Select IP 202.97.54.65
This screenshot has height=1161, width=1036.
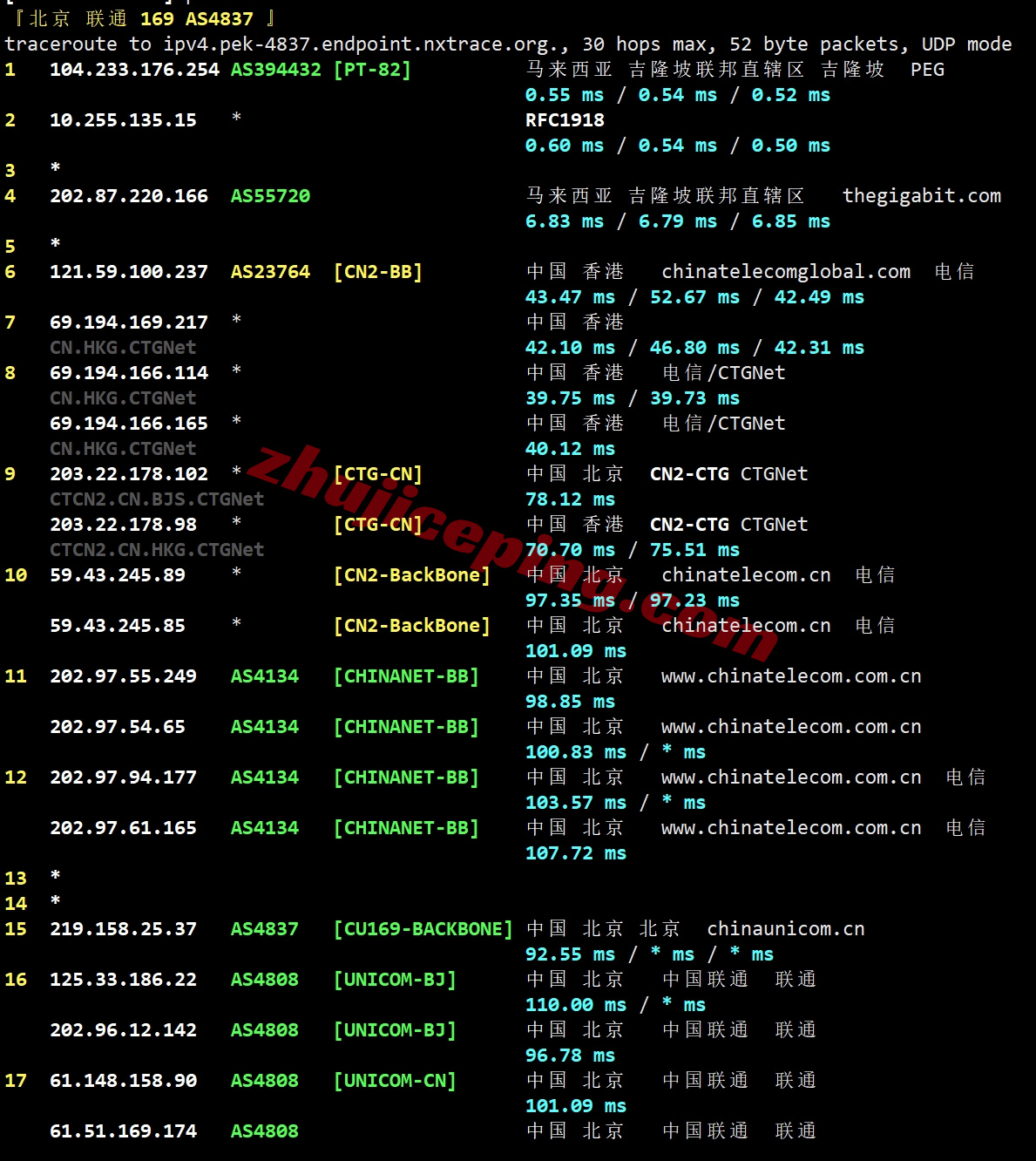118,727
